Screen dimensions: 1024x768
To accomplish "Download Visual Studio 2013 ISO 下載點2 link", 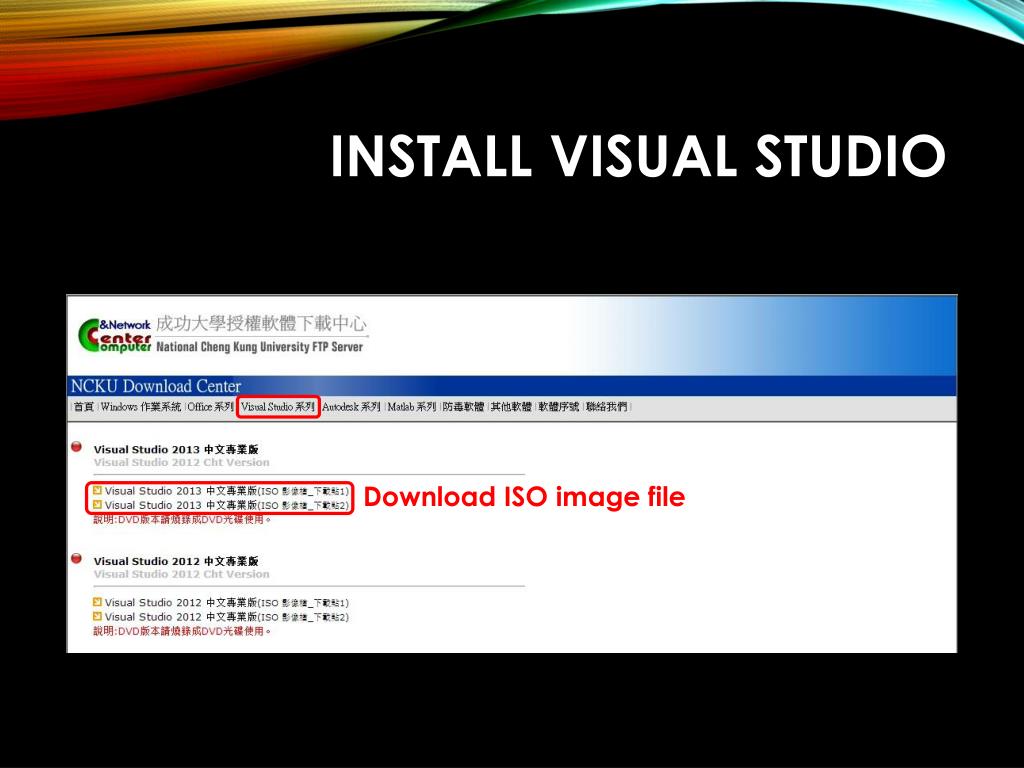I will tap(227, 505).
